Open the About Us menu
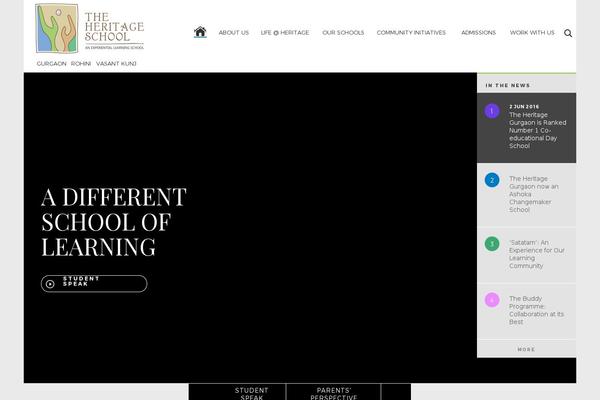This screenshot has height=400, width=600. coord(234,33)
